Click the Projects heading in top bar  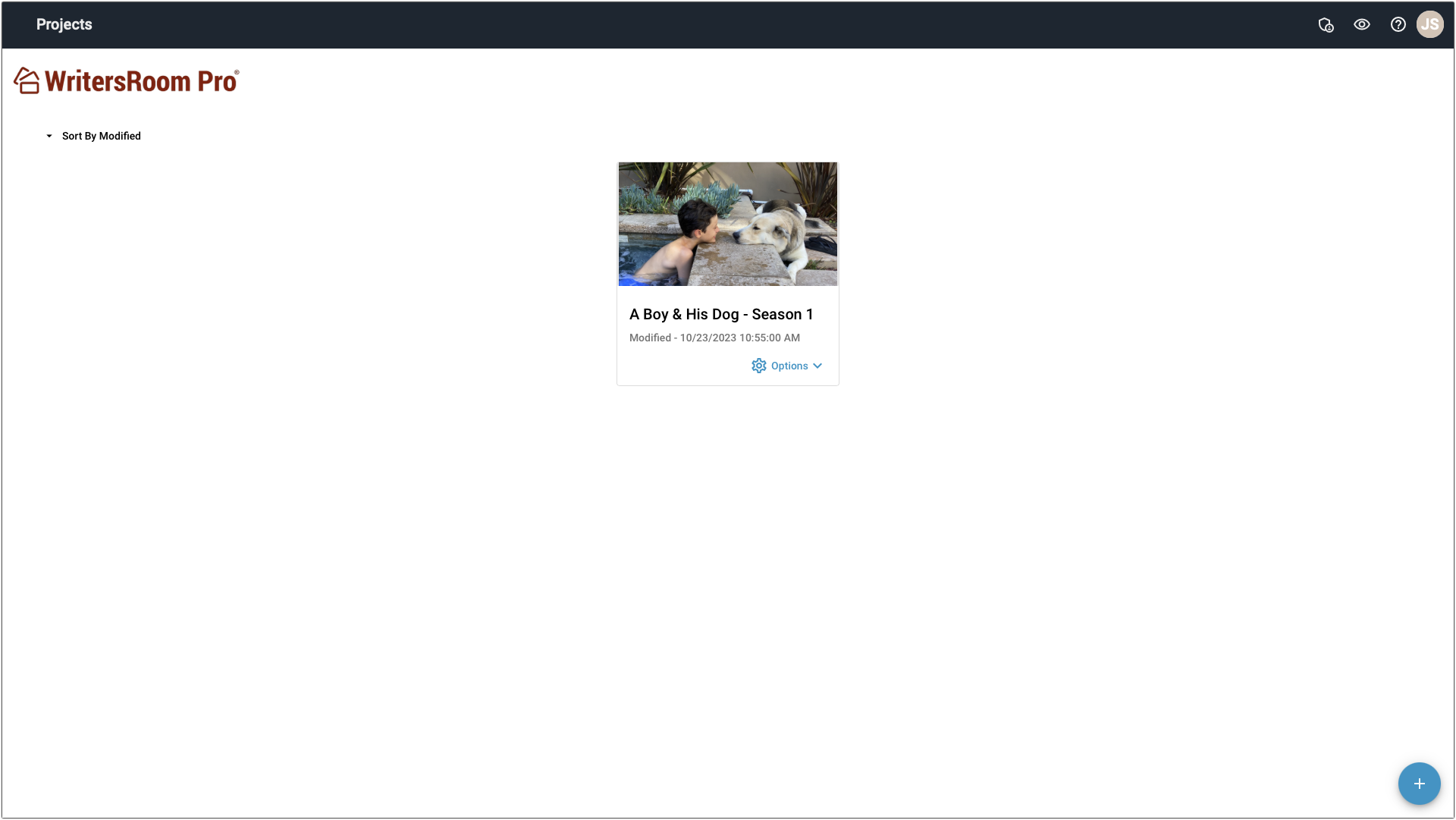tap(64, 24)
